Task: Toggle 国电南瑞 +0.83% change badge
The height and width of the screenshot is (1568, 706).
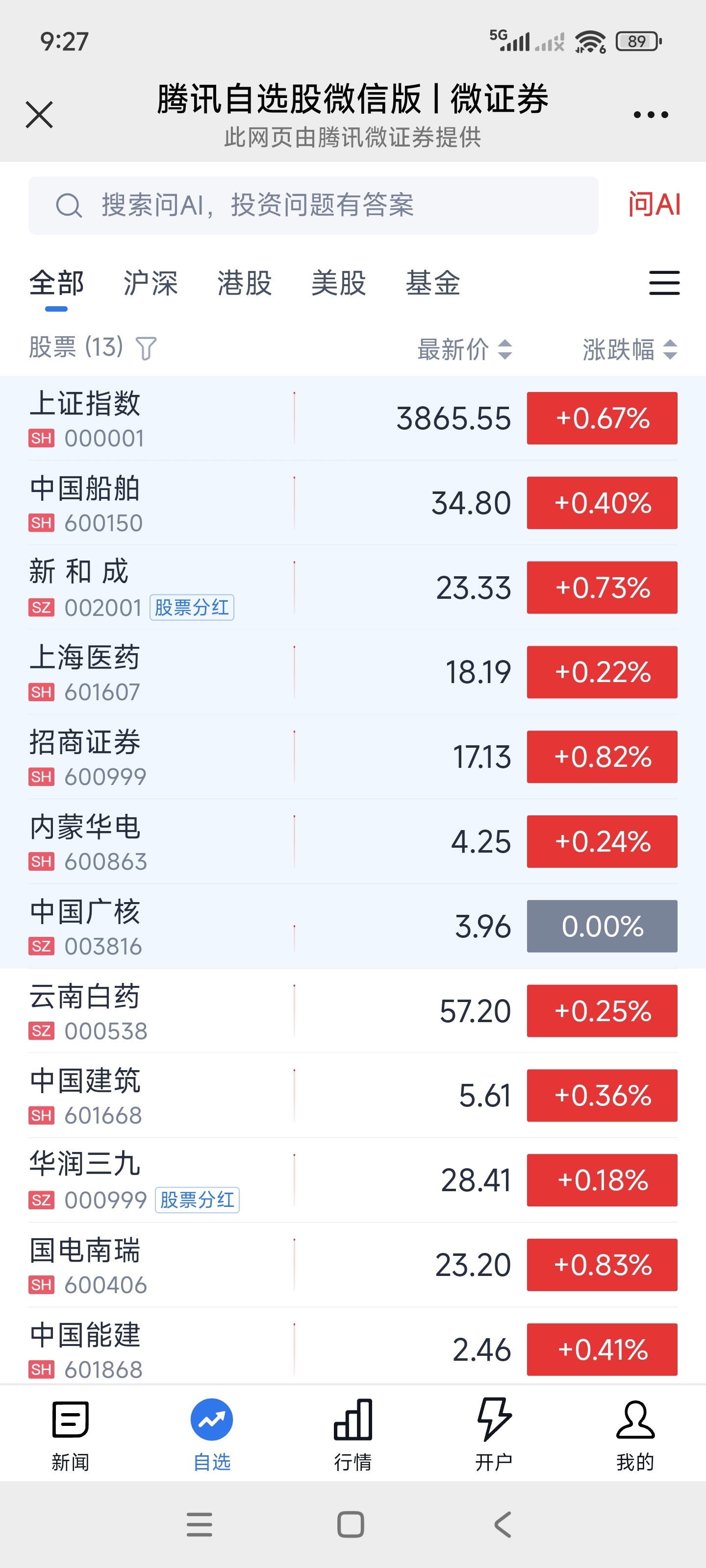Action: coord(602,1265)
